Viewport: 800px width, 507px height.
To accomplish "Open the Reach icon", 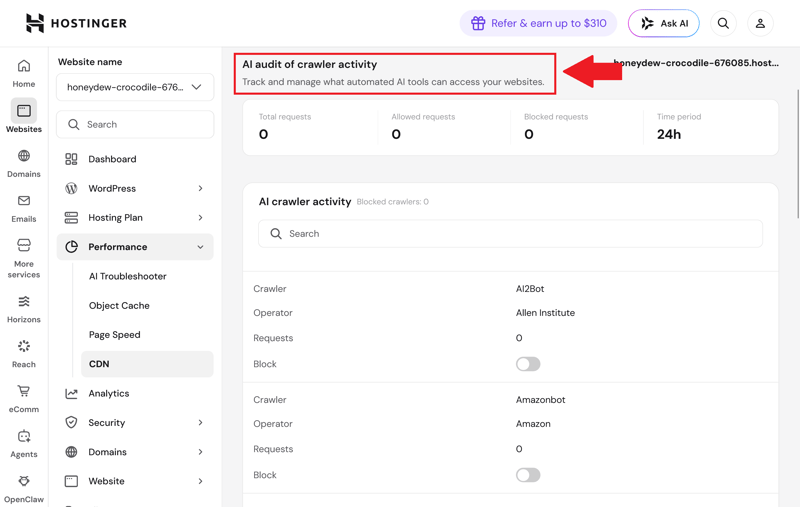I will [23, 346].
